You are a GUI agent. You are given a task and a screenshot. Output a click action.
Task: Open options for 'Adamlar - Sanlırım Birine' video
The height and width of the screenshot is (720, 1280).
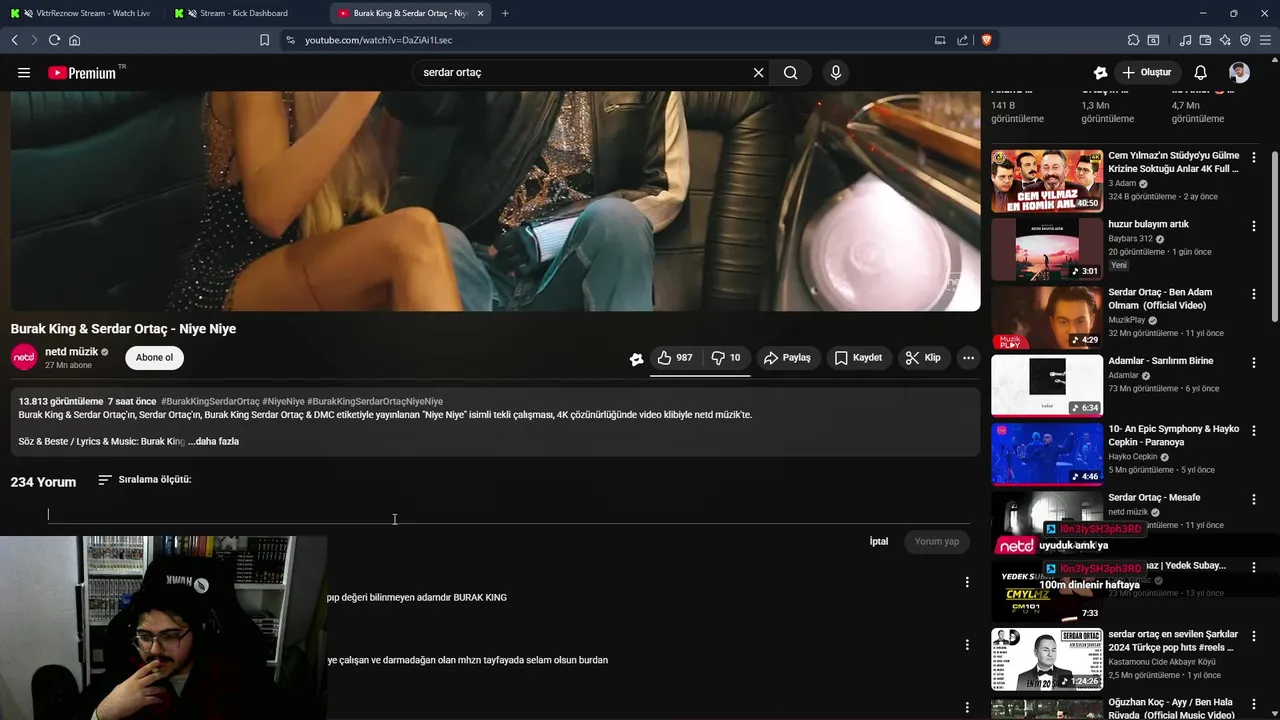point(1253,362)
